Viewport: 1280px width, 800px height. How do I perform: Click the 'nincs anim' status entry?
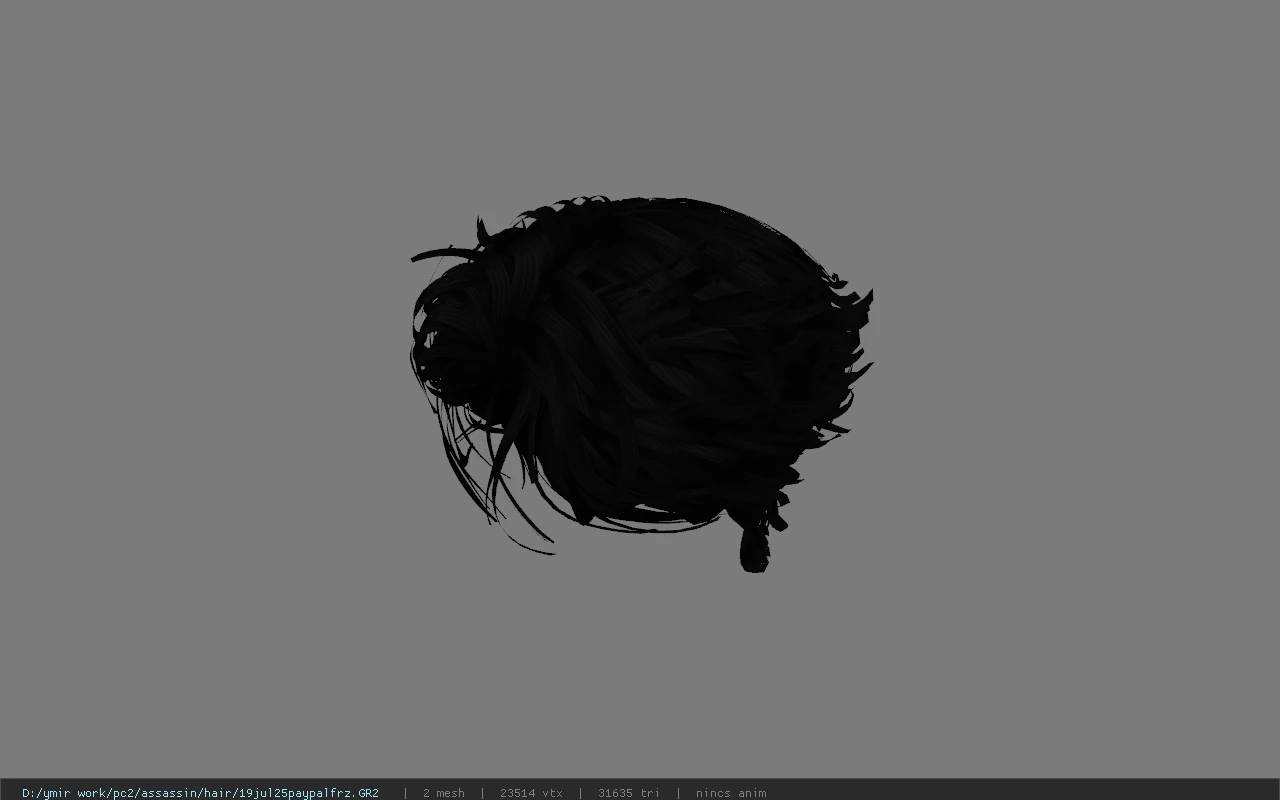(x=731, y=793)
